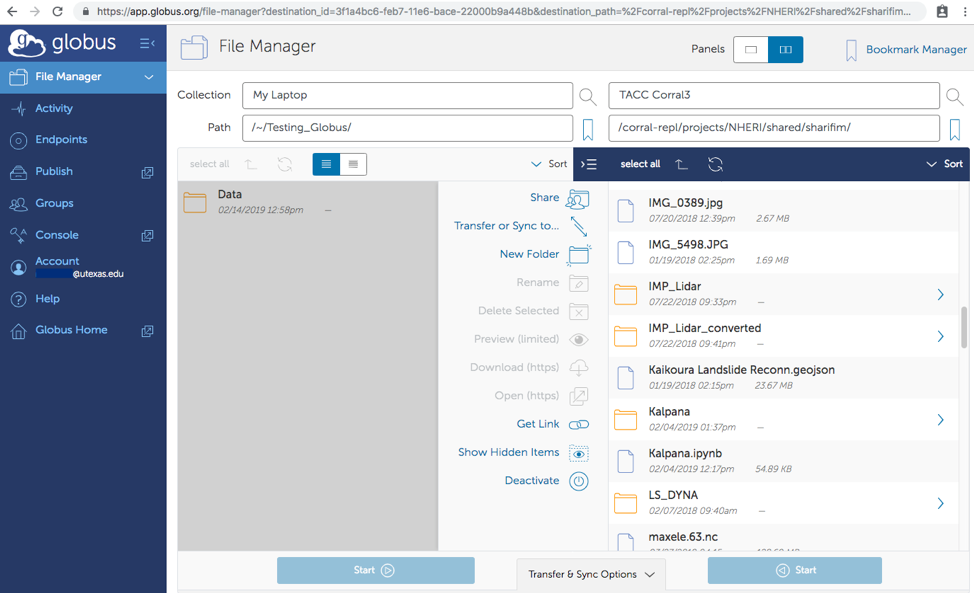Start transfer from My Laptop
Image resolution: width=974 pixels, height=593 pixels.
click(x=376, y=570)
